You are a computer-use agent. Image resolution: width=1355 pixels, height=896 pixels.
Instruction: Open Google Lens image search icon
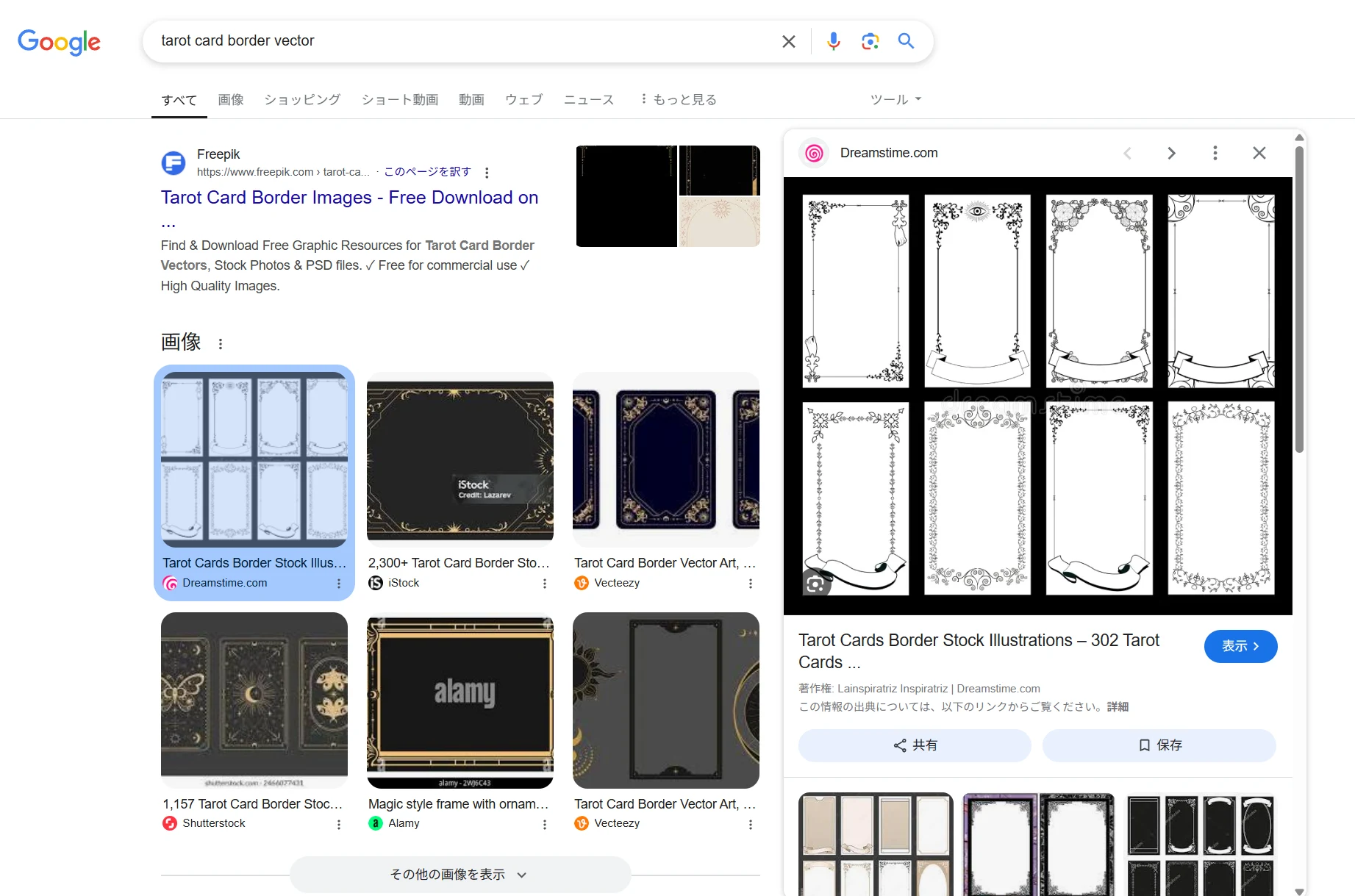tap(870, 41)
